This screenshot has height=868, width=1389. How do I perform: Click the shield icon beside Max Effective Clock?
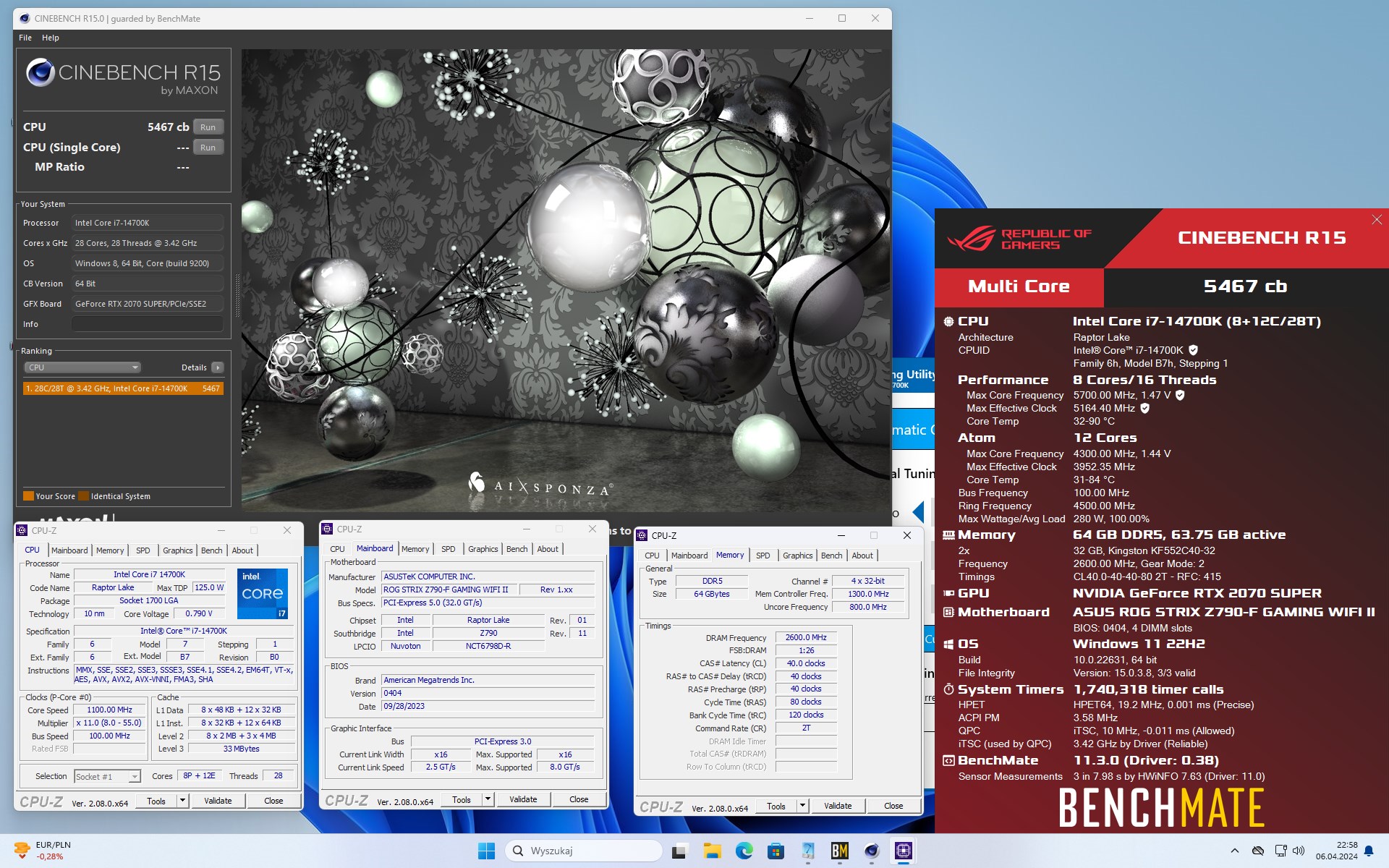coord(1145,408)
